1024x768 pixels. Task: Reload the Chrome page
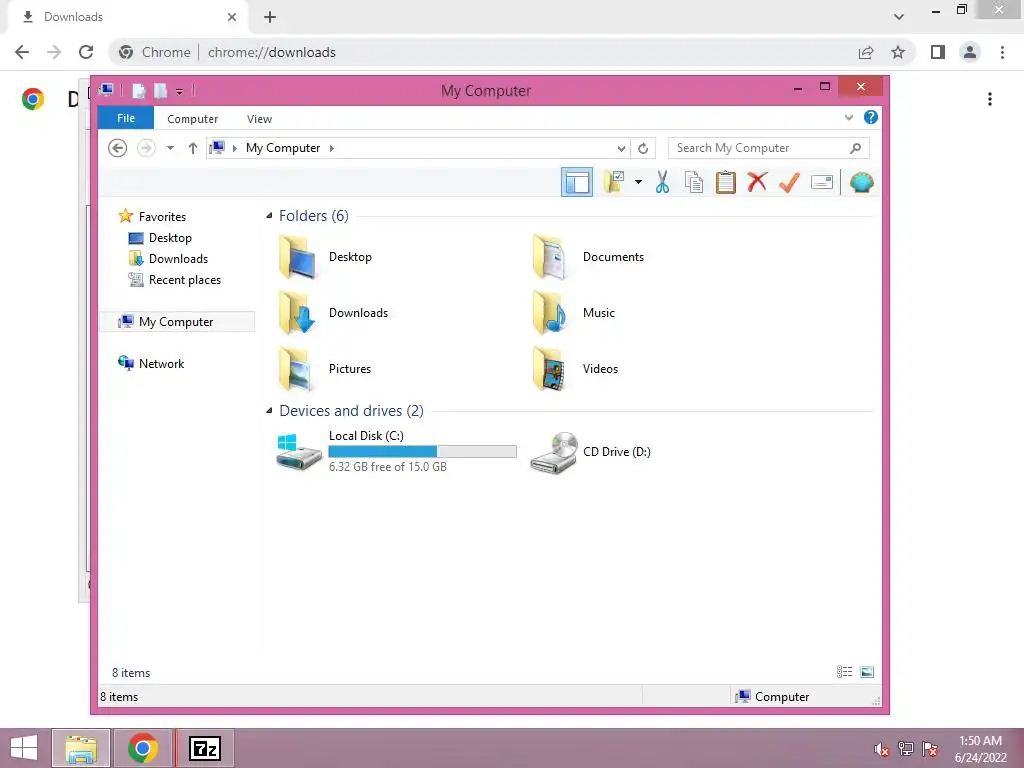86,52
